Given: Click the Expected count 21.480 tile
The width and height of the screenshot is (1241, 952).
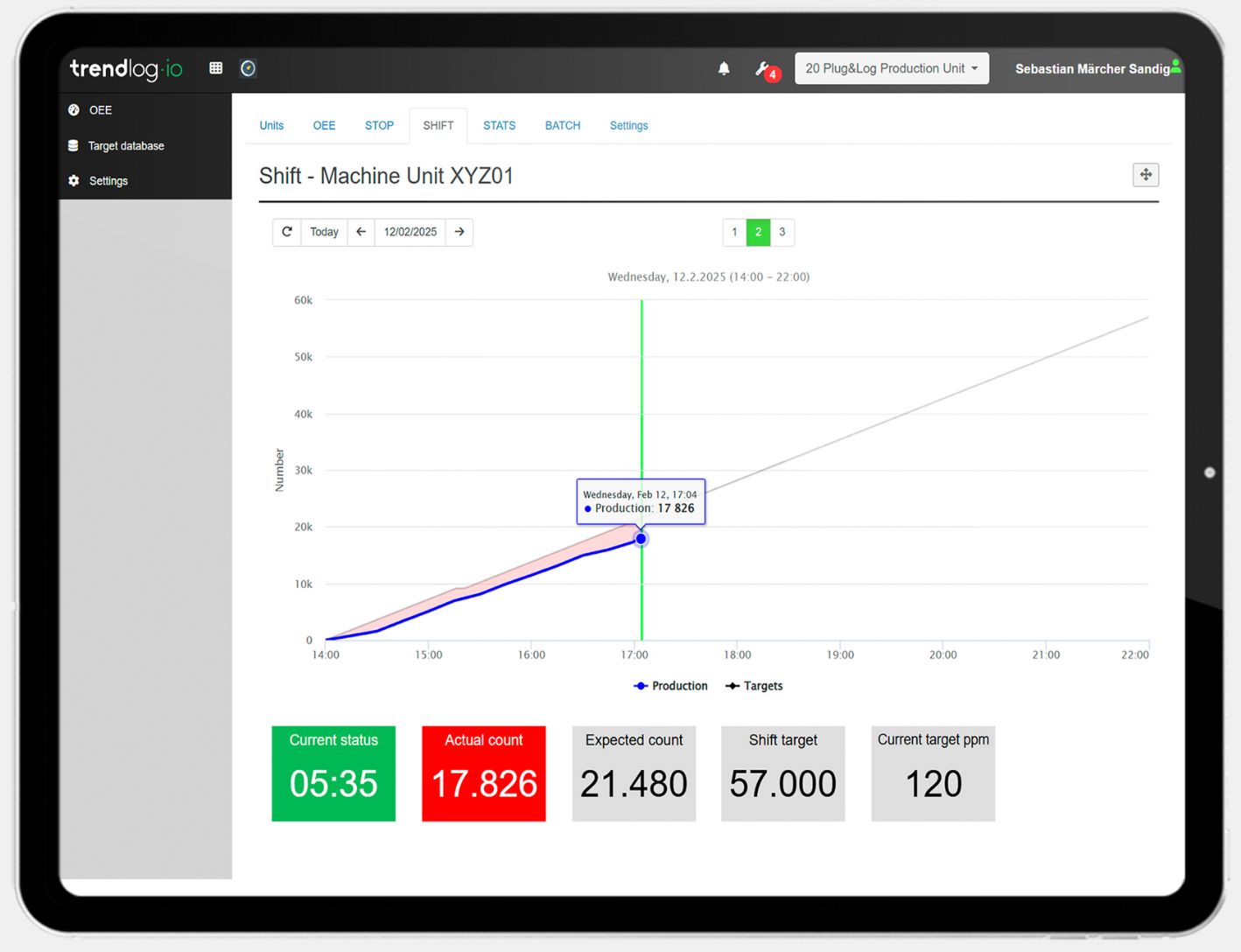Looking at the screenshot, I should point(634,773).
